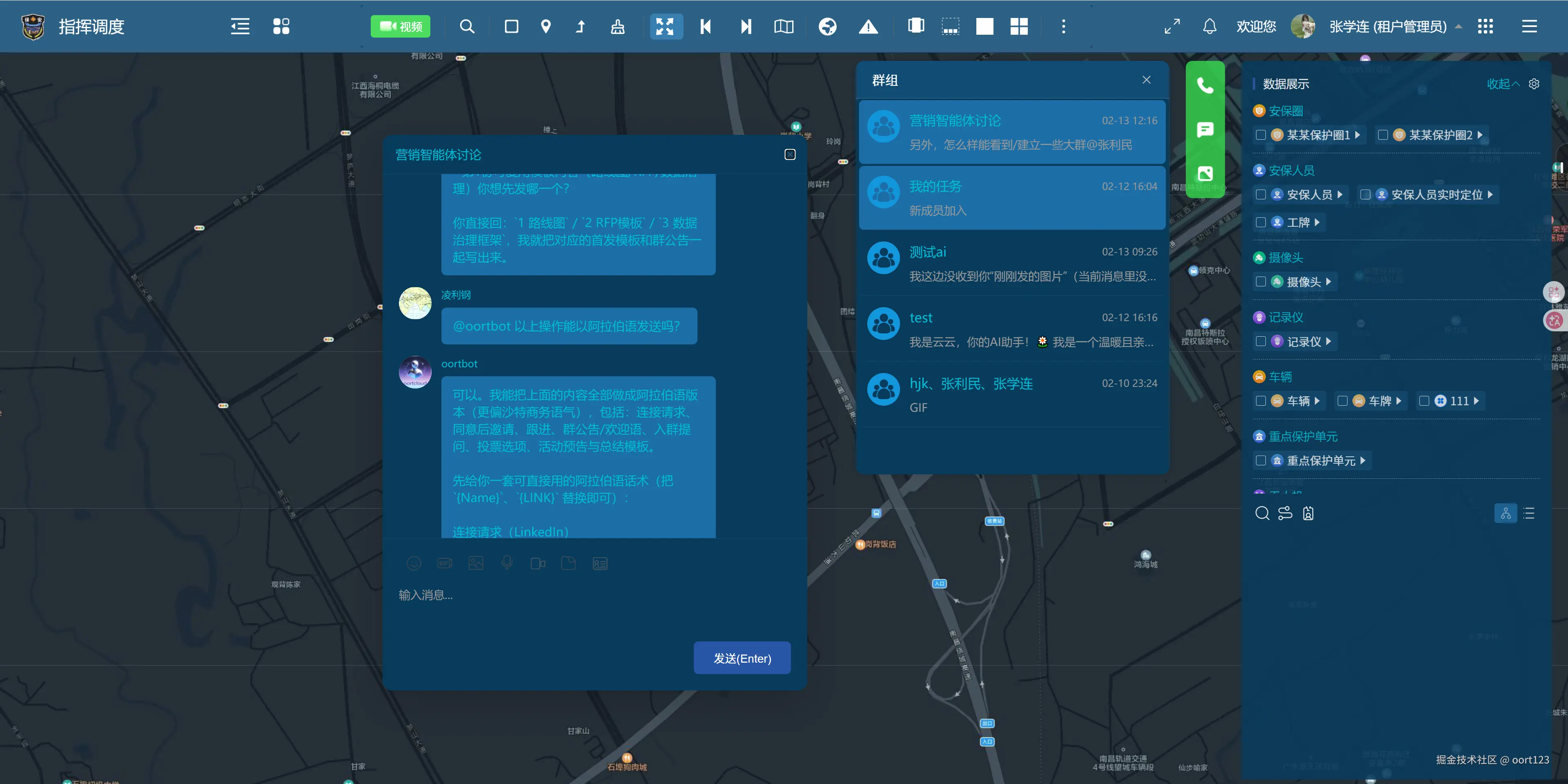Click the emoji icon in chat toolbar

pos(413,563)
